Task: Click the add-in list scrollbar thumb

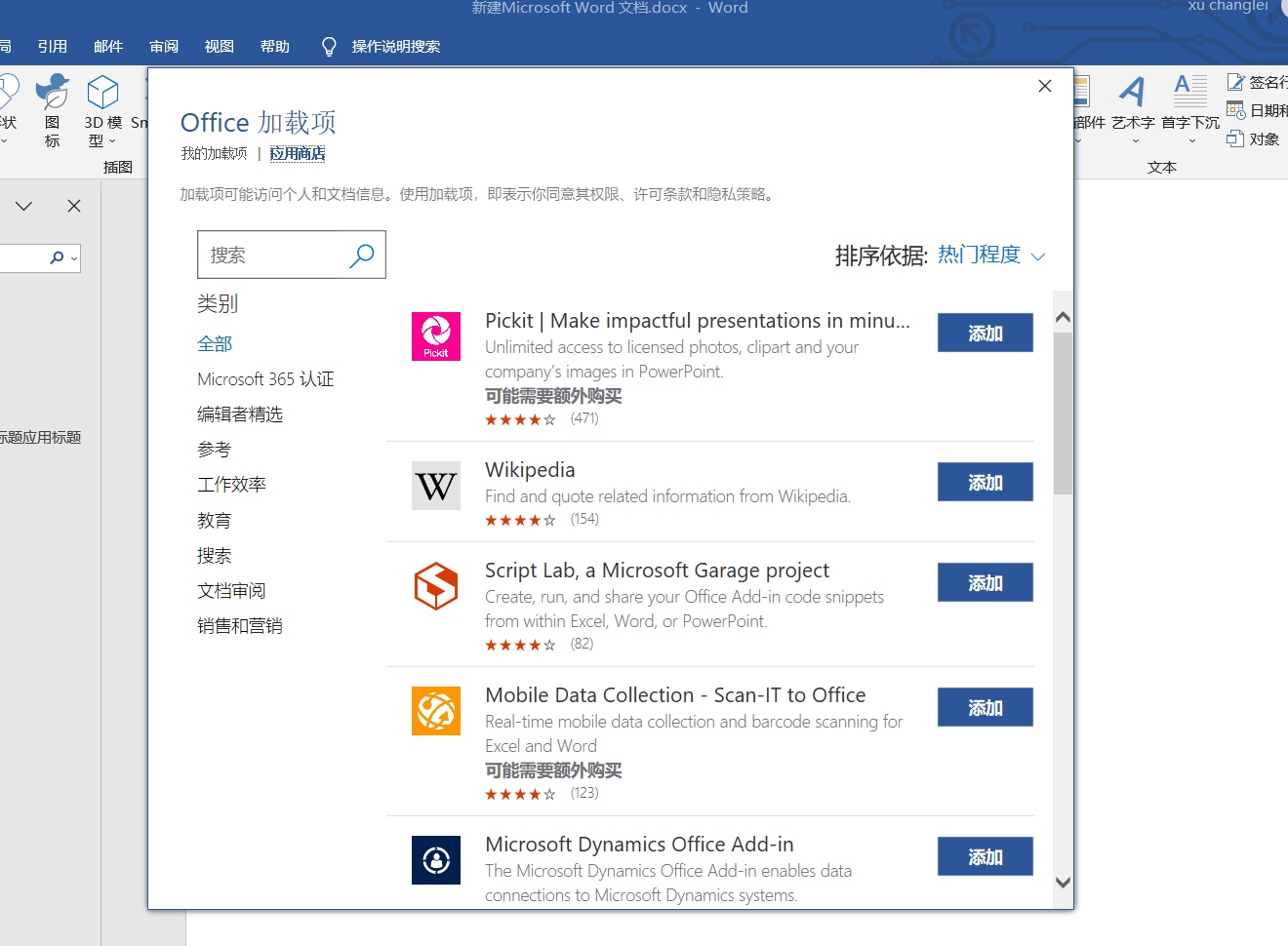Action: 1064,414
